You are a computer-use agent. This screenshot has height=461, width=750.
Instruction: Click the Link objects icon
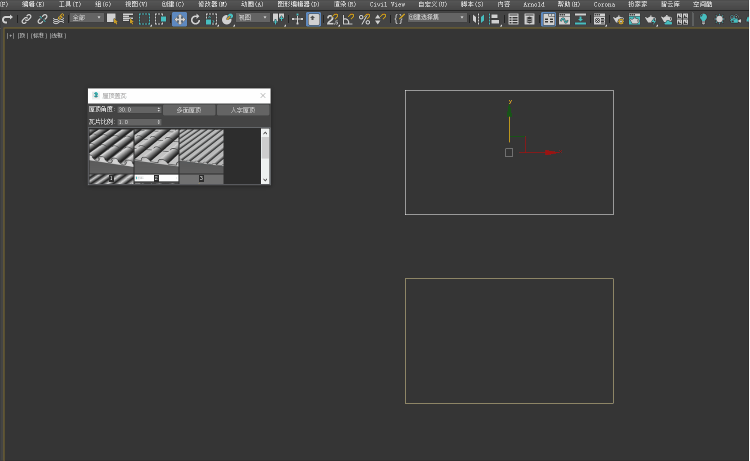27,19
